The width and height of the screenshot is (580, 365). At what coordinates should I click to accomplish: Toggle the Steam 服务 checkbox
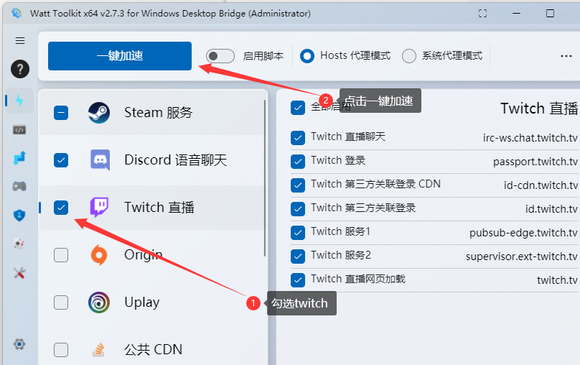[61, 112]
